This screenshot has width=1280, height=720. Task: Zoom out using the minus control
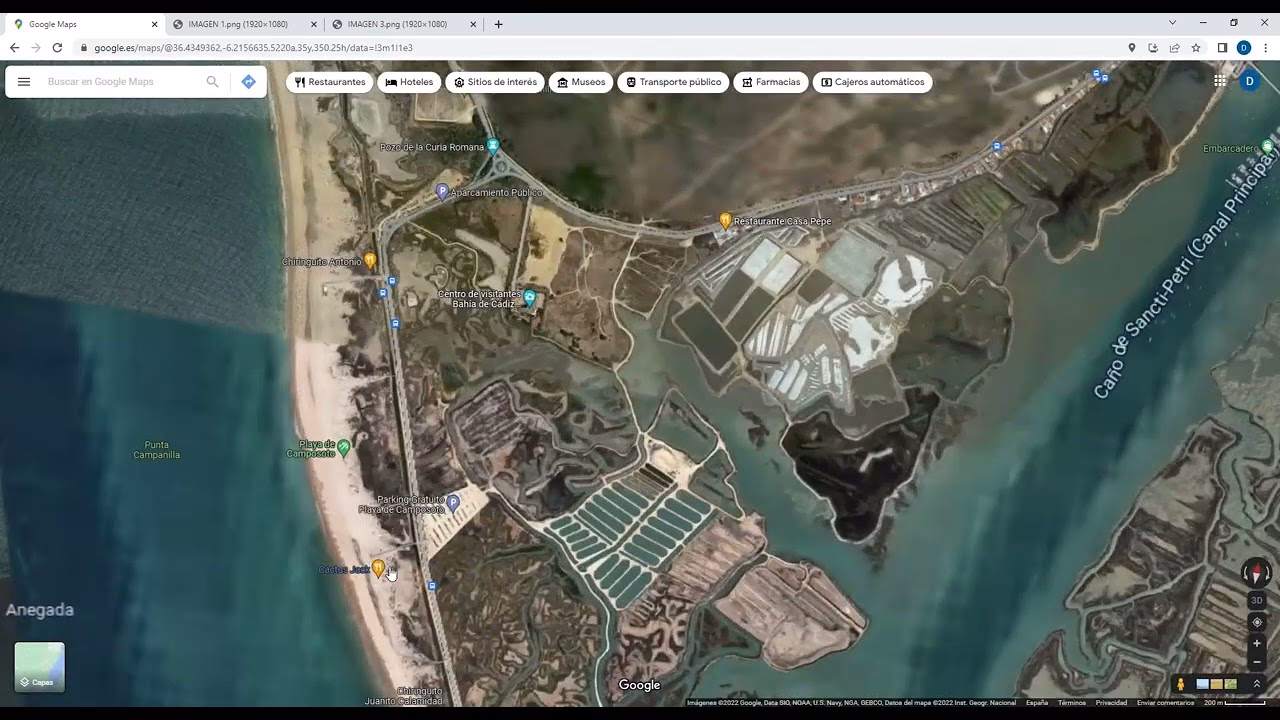pyautogui.click(x=1257, y=662)
